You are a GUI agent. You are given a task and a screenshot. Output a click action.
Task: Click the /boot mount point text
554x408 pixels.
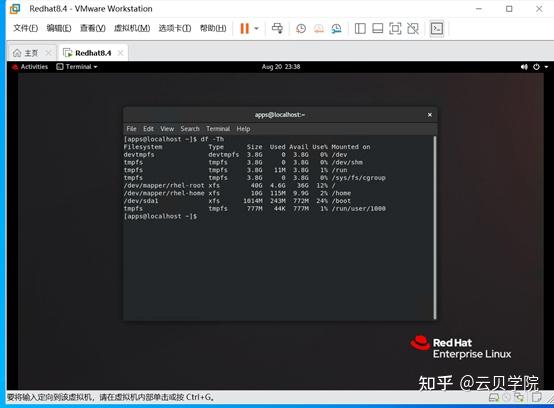point(341,201)
